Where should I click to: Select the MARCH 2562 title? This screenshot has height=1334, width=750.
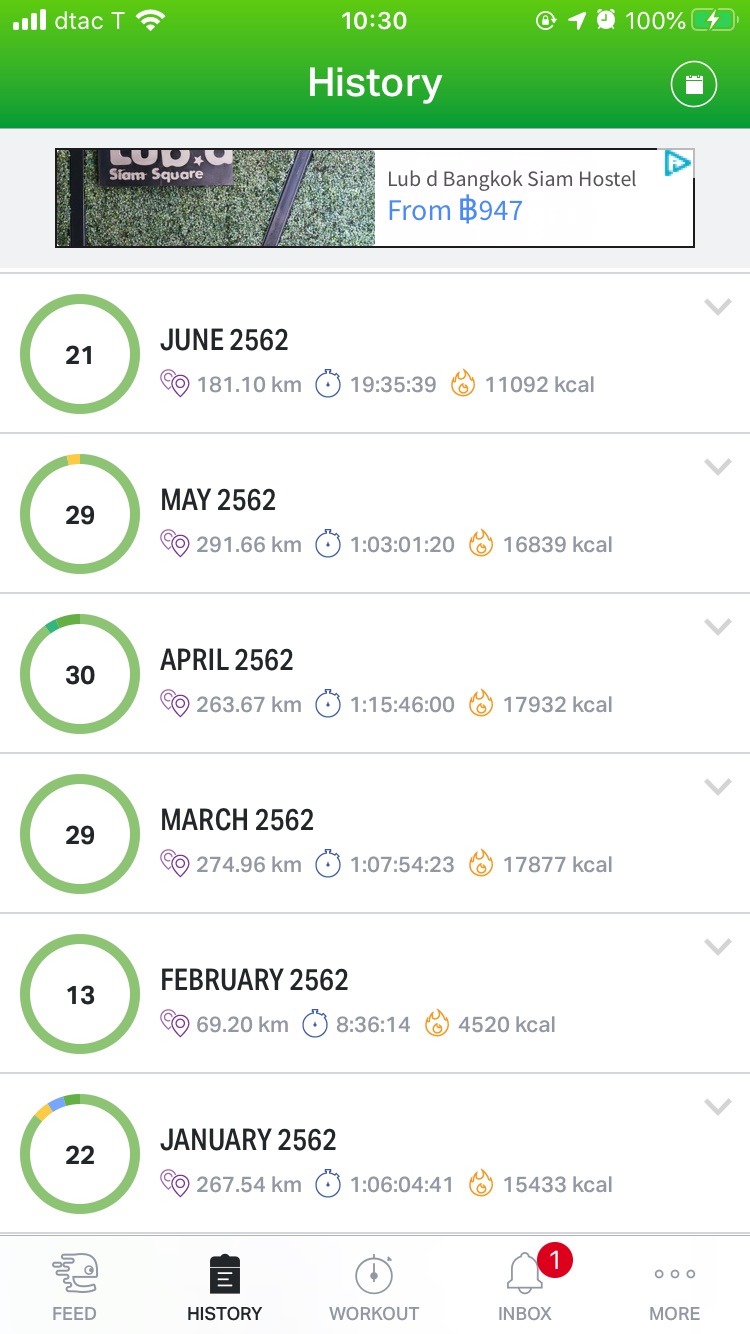click(237, 820)
